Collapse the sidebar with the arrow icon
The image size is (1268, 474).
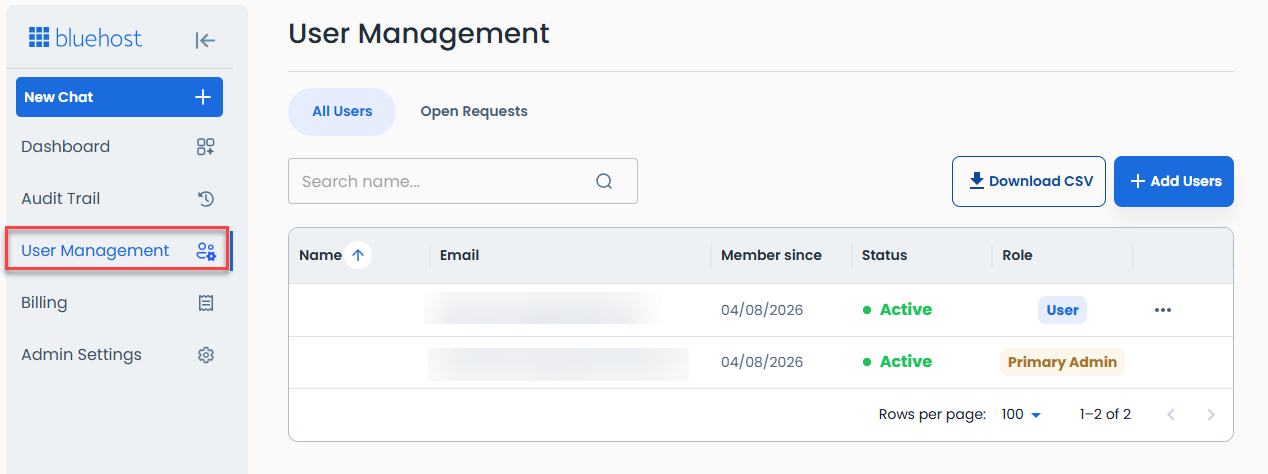[x=205, y=40]
